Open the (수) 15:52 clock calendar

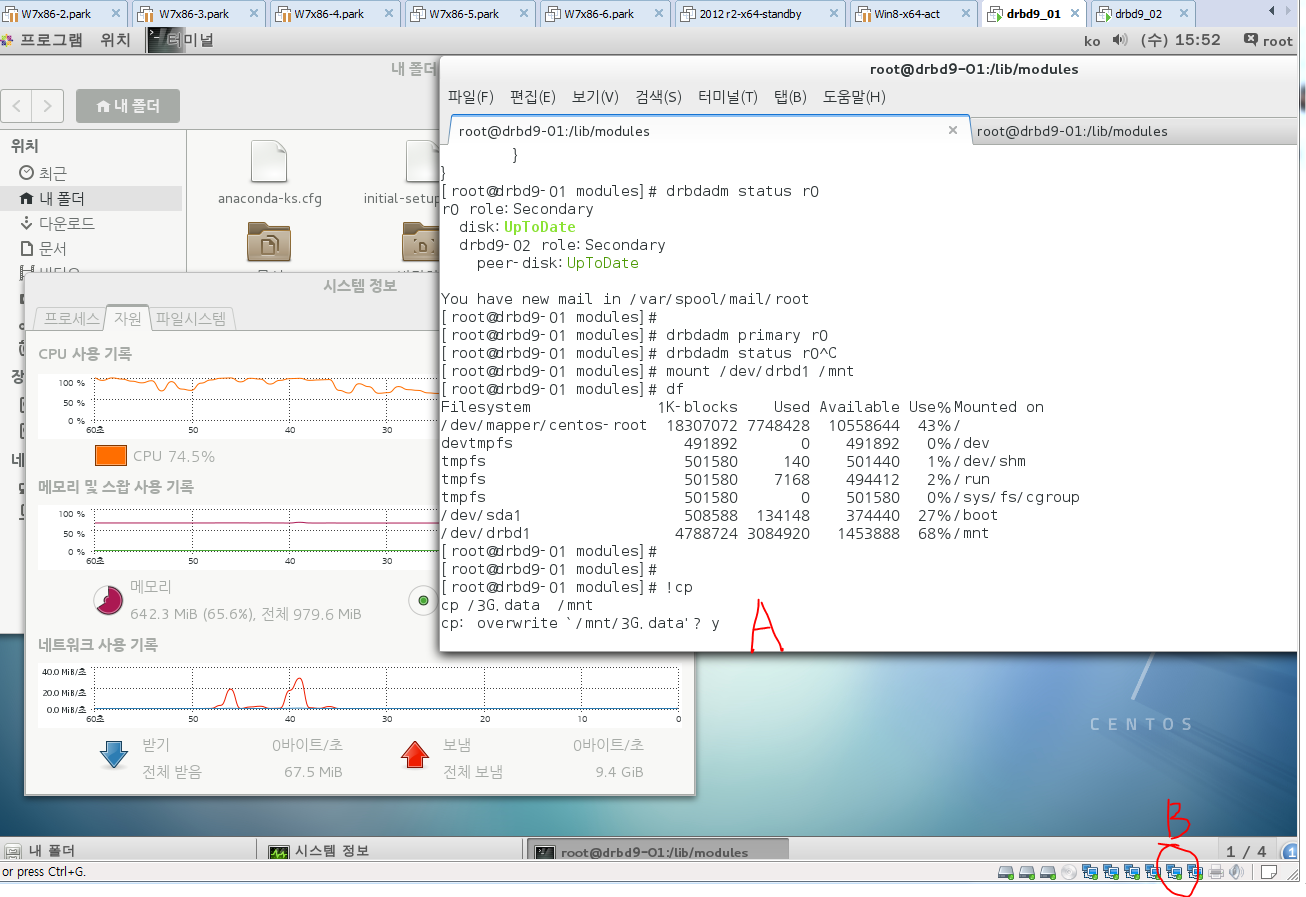pos(1183,41)
